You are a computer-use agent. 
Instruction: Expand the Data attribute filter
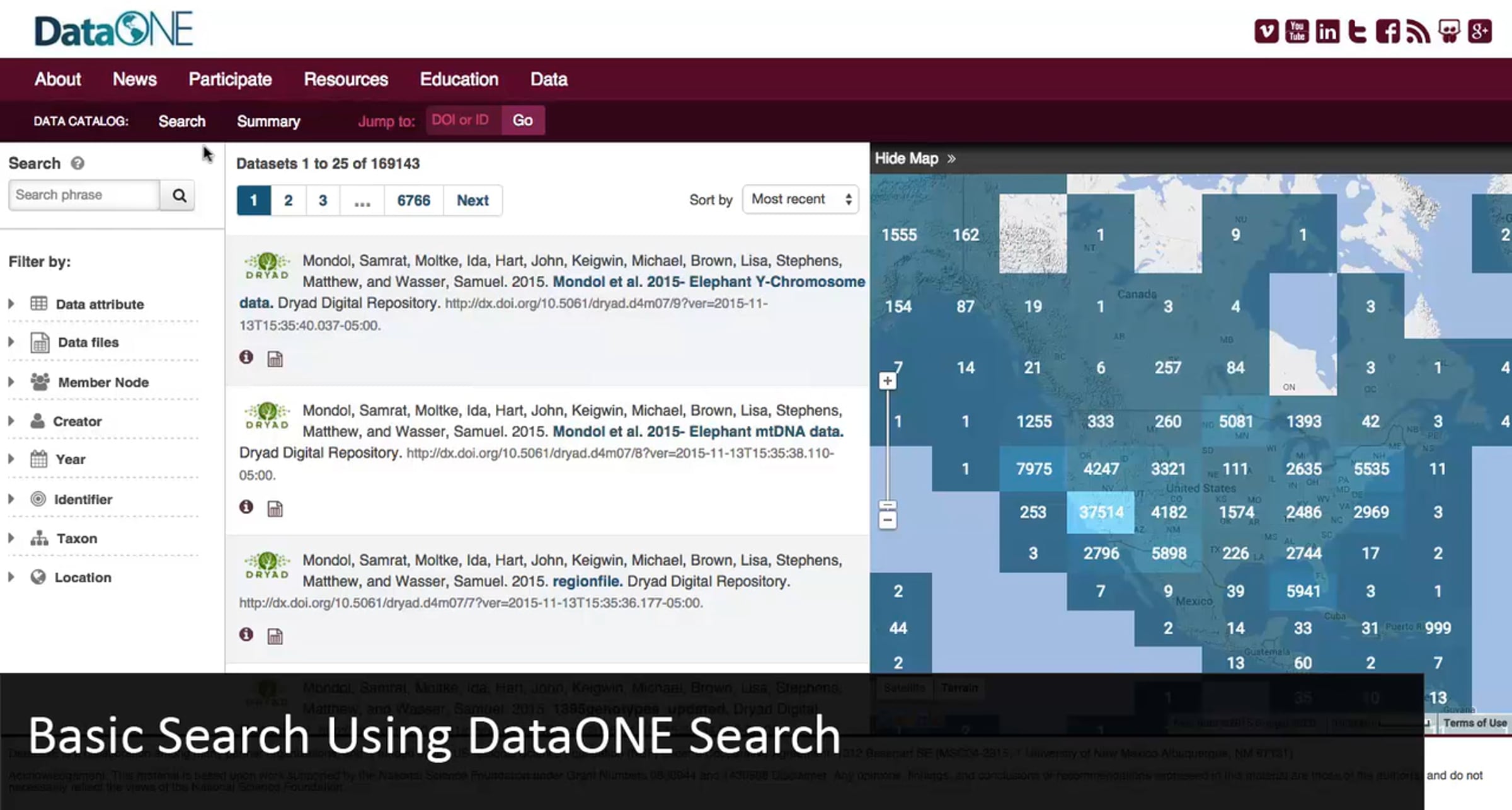click(x=100, y=304)
